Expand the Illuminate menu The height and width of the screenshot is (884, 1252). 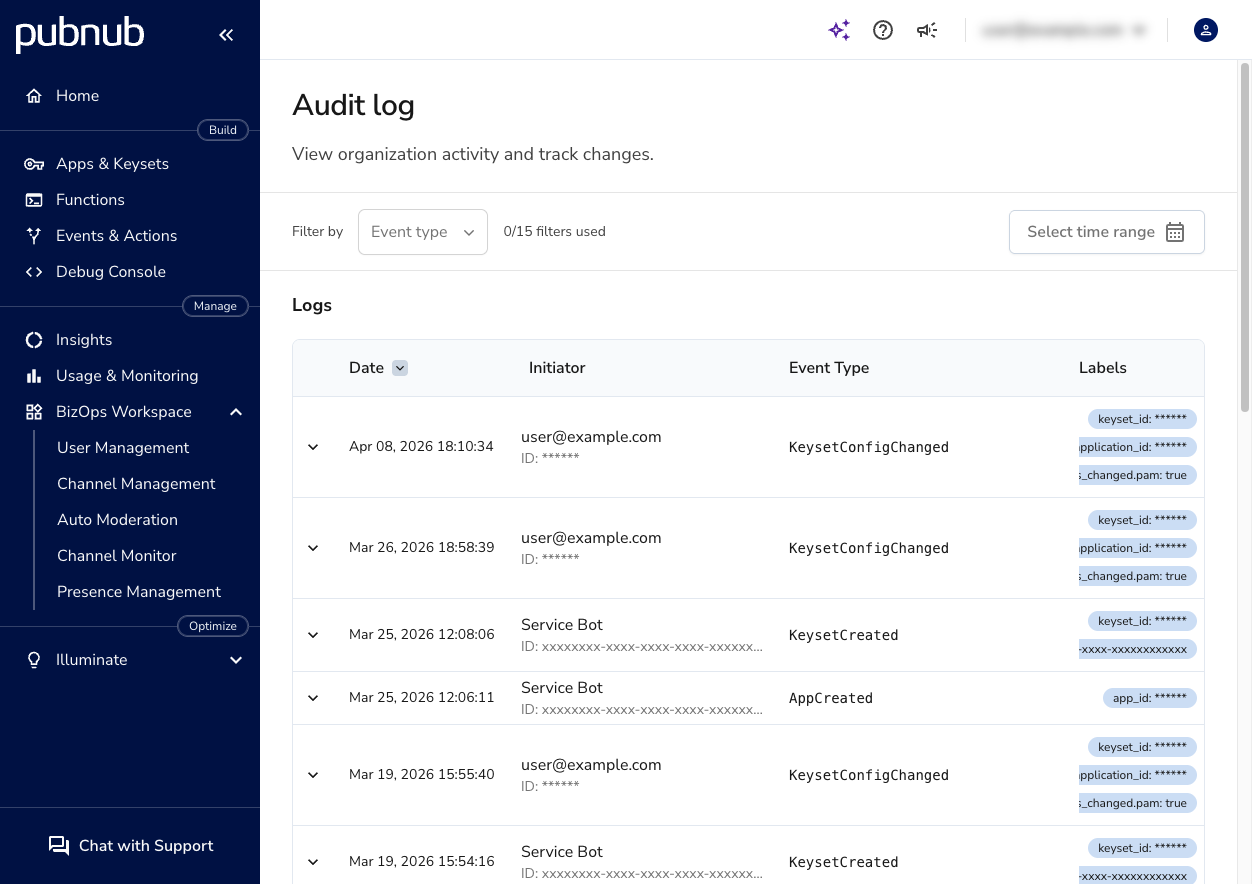[x=236, y=659]
